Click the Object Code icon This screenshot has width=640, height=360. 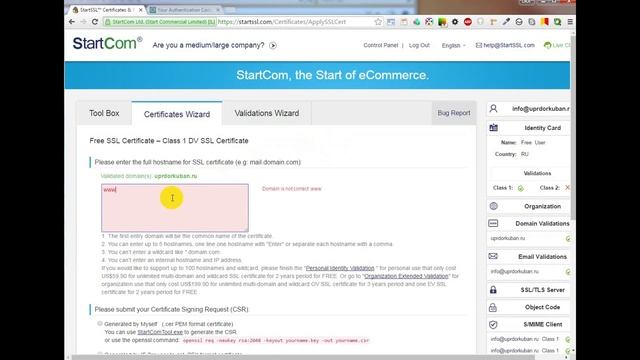tap(493, 307)
